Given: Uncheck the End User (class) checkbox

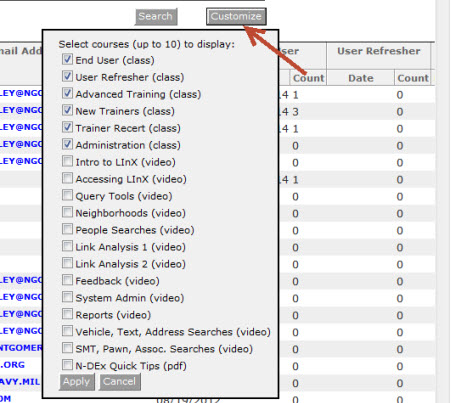Looking at the screenshot, I should [x=67, y=60].
